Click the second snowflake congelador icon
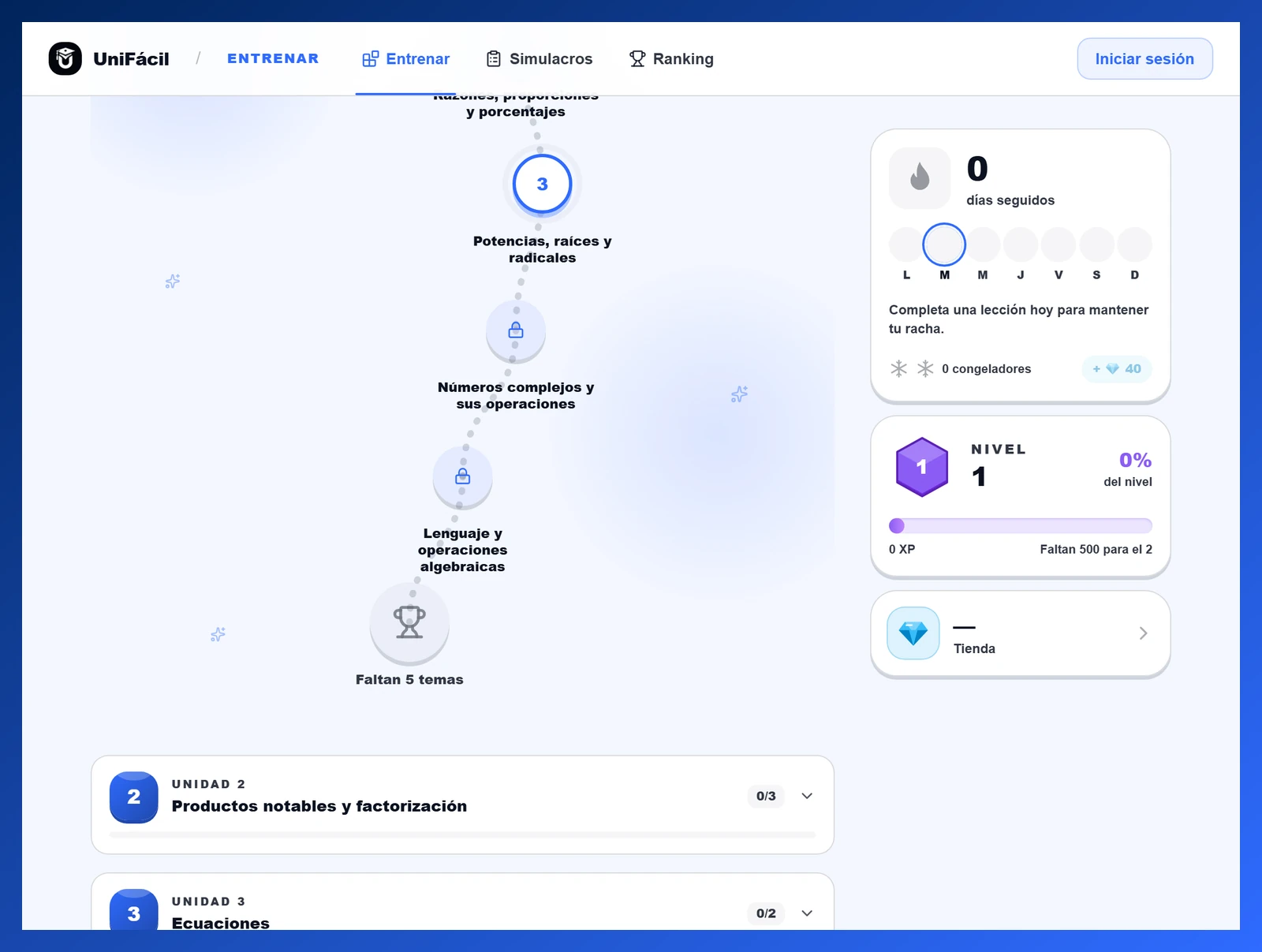1262x952 pixels. tap(925, 368)
